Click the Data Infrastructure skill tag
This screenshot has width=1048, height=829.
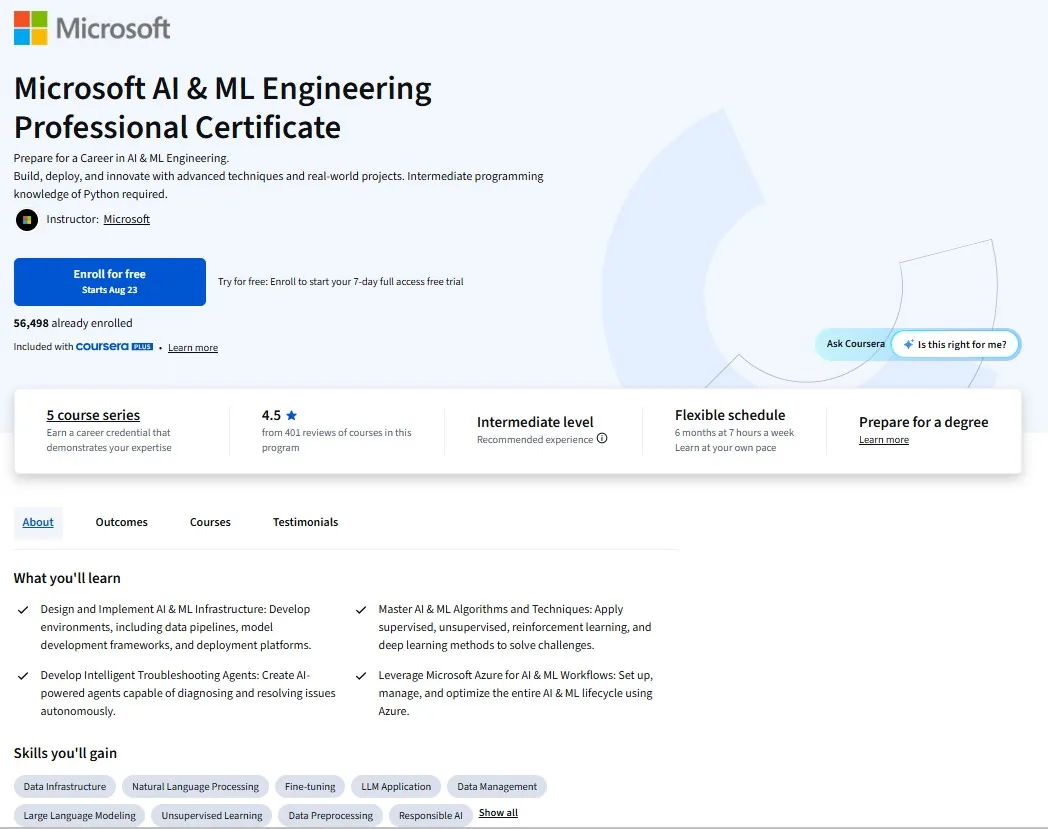(65, 787)
